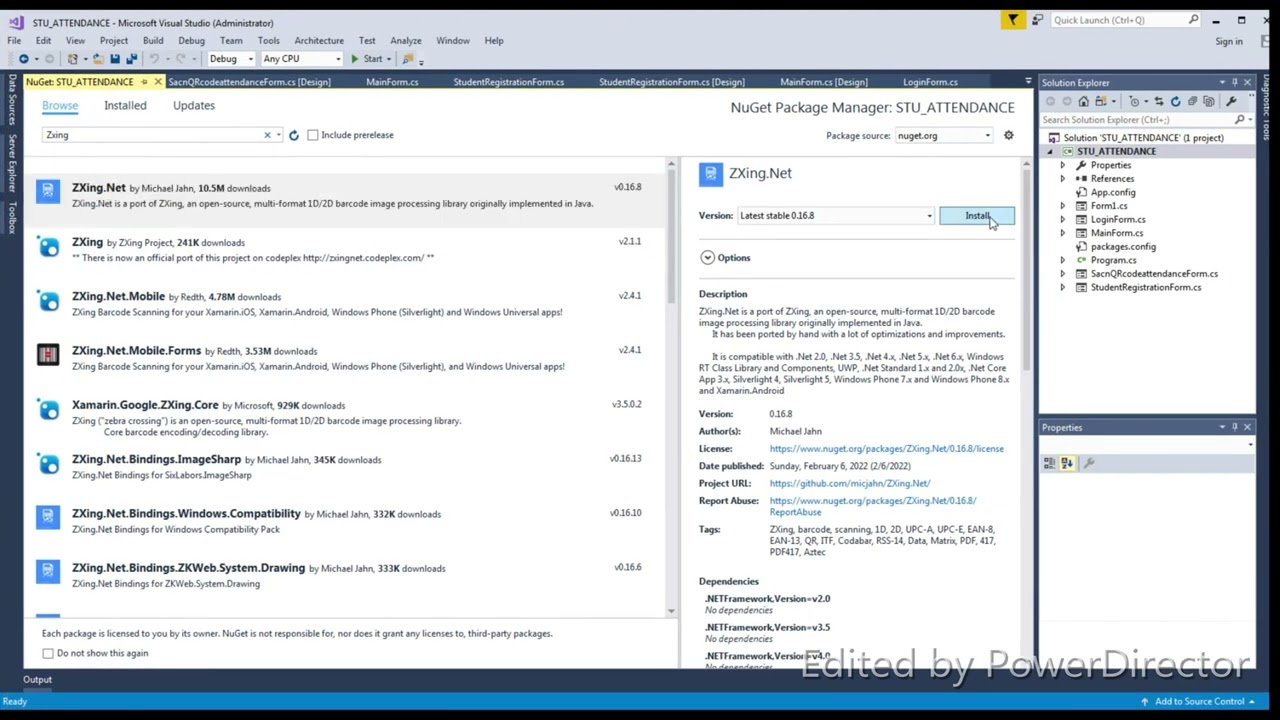Click Add to Source Control in status bar

pyautogui.click(x=1199, y=702)
